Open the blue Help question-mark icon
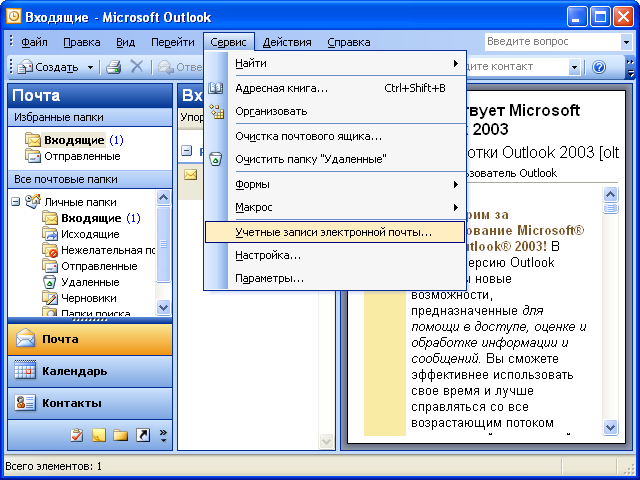Image resolution: width=640 pixels, height=480 pixels. pos(599,67)
